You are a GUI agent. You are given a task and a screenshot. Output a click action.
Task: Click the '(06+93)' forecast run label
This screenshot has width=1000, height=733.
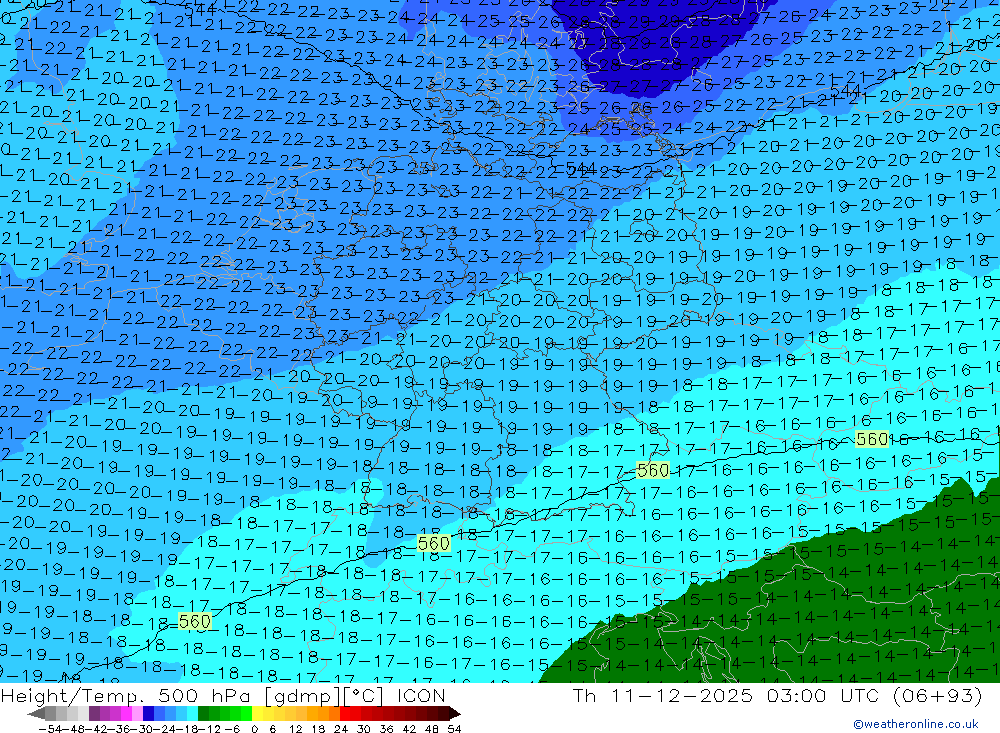(x=938, y=695)
